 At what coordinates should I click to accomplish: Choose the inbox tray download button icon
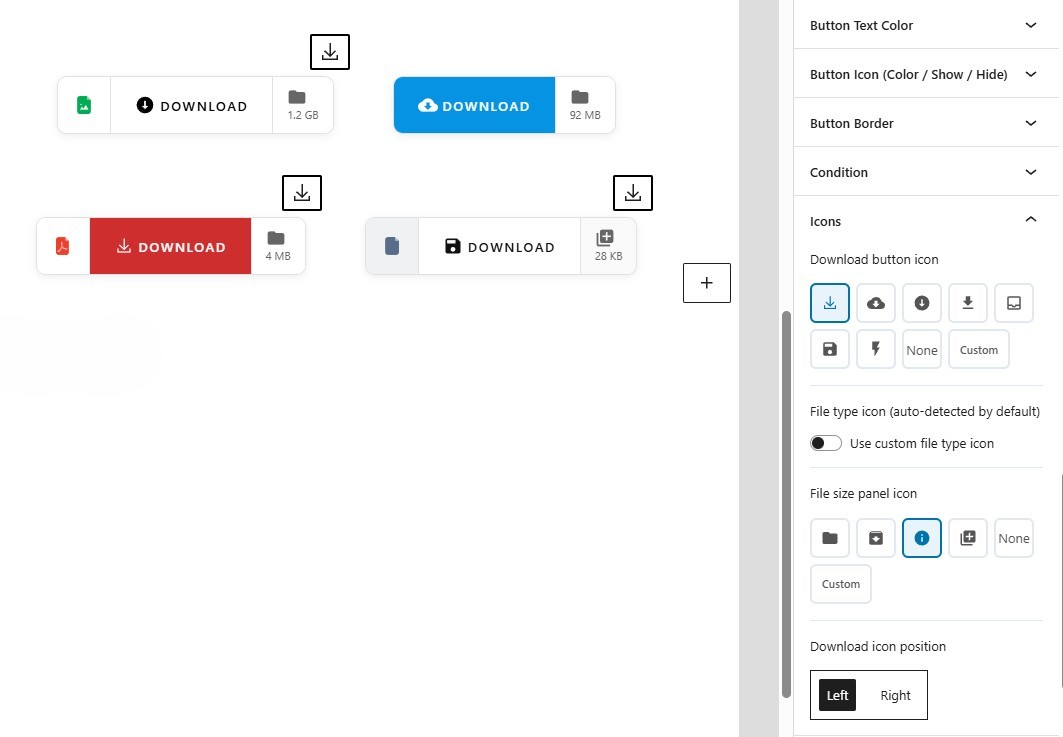click(1013, 303)
